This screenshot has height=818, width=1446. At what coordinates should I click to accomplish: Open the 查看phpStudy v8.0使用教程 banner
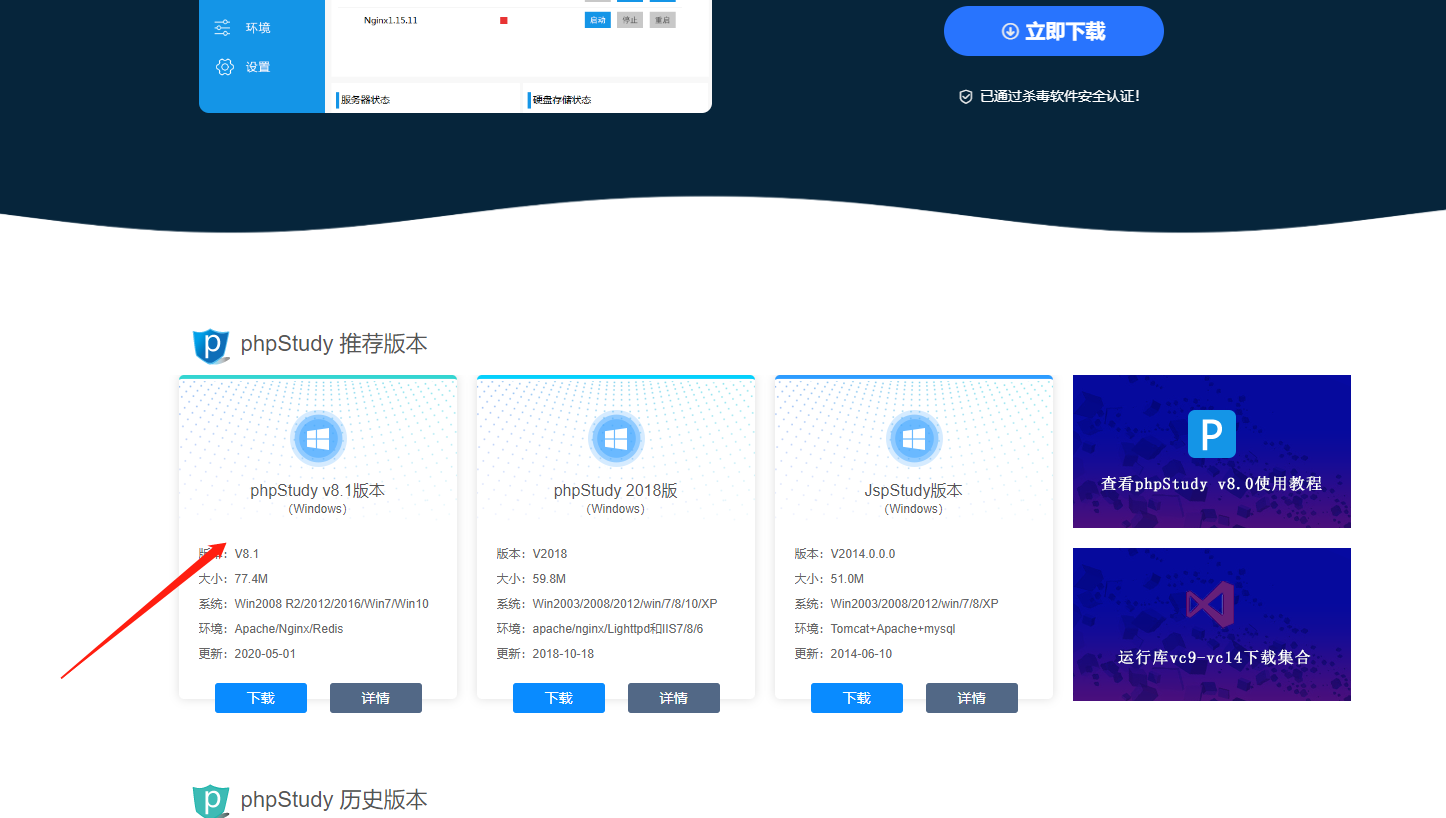pos(1212,451)
